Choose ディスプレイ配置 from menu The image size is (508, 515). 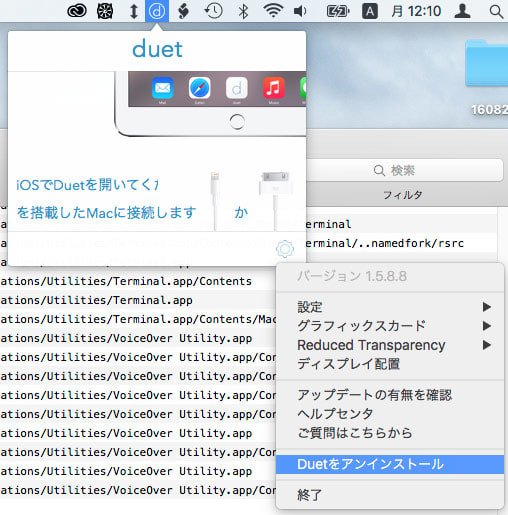click(x=390, y=364)
